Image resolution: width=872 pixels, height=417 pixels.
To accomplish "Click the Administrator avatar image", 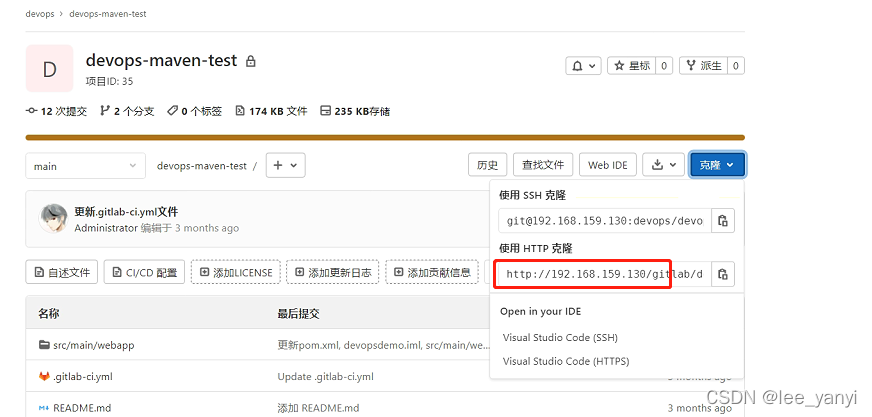I will click(x=53, y=219).
